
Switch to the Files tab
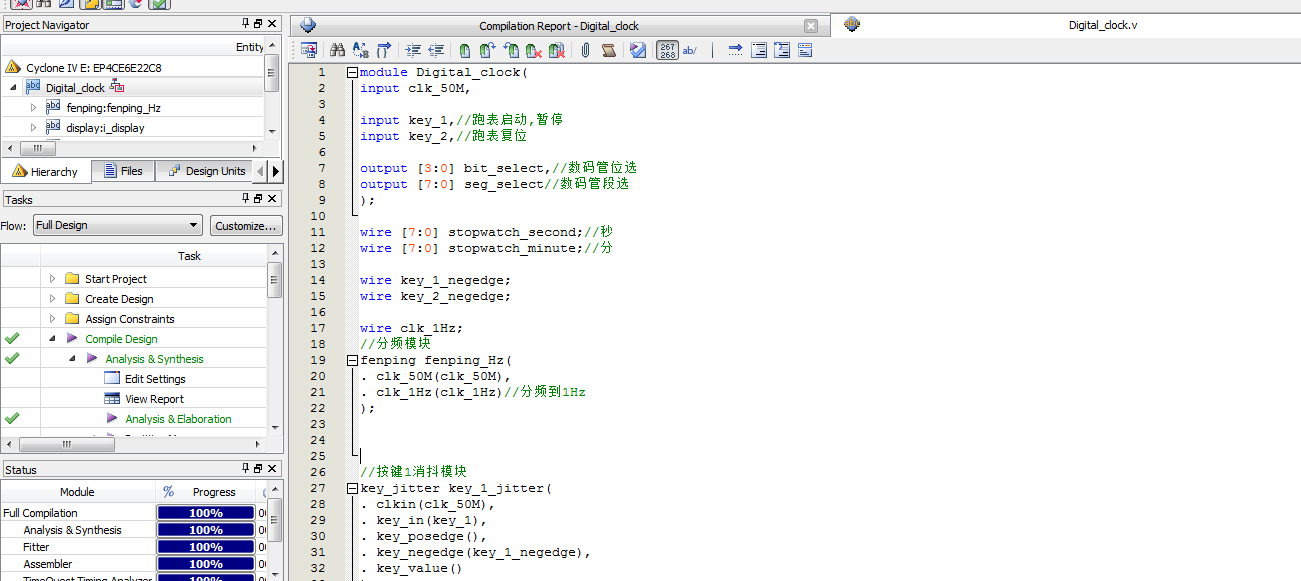click(123, 172)
